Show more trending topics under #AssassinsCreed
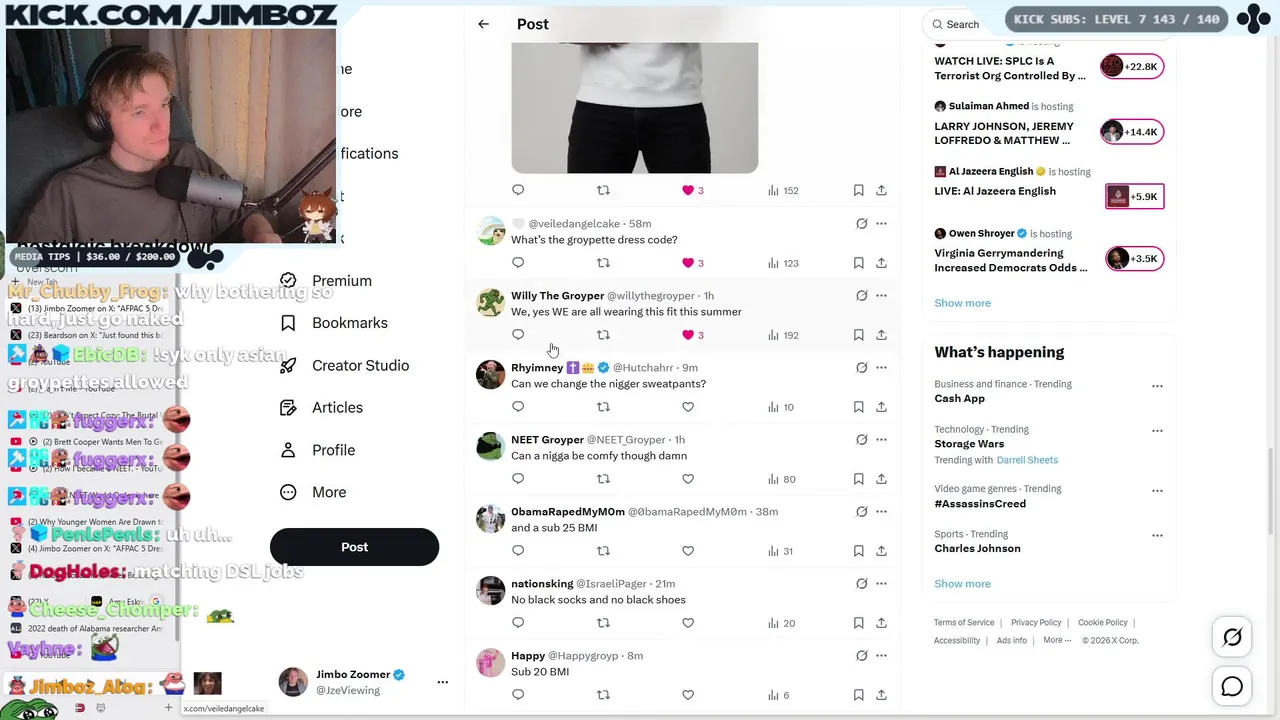The width and height of the screenshot is (1280, 720). pos(962,584)
